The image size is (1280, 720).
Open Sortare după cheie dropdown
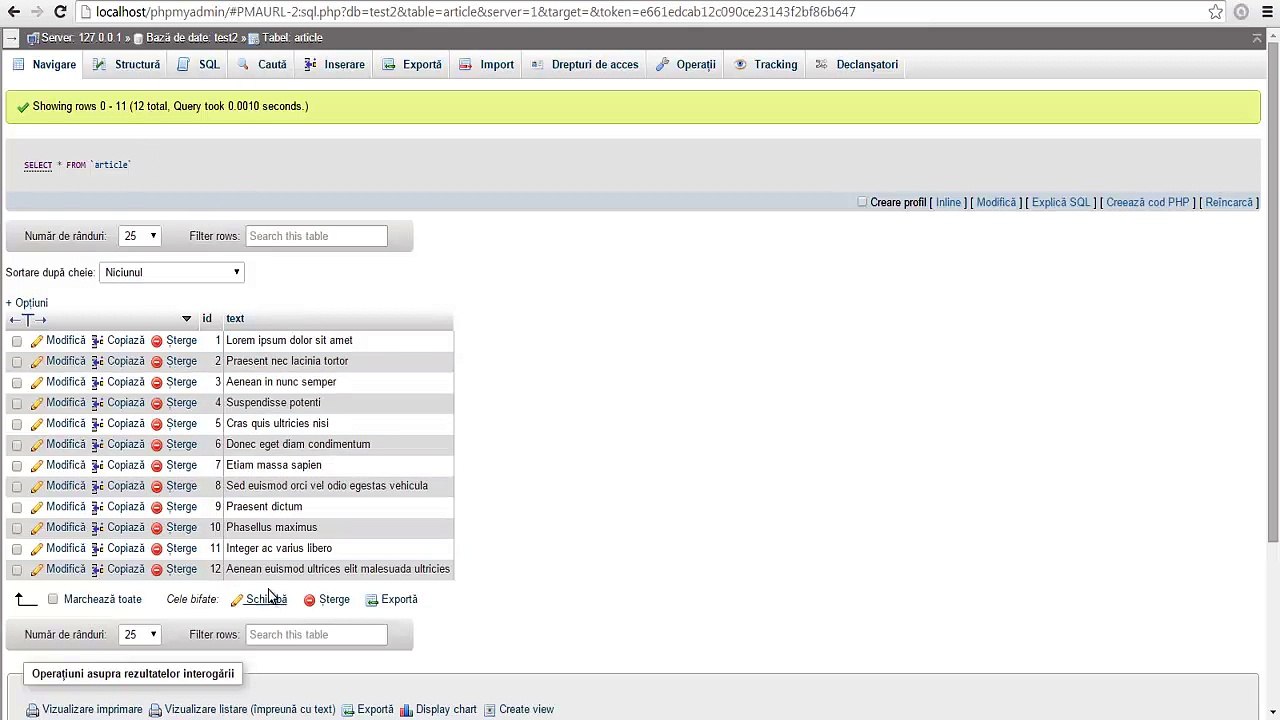[x=172, y=272]
